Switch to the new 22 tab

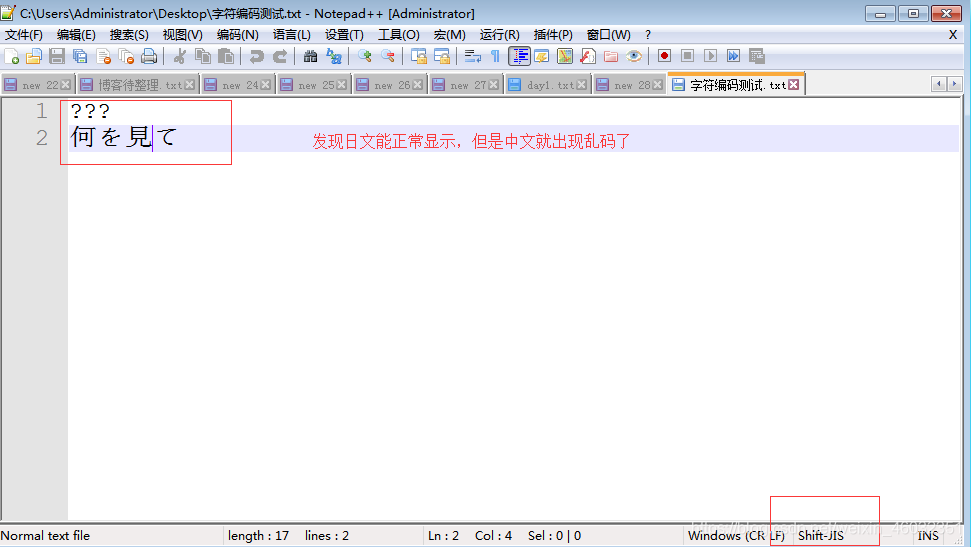click(x=37, y=85)
